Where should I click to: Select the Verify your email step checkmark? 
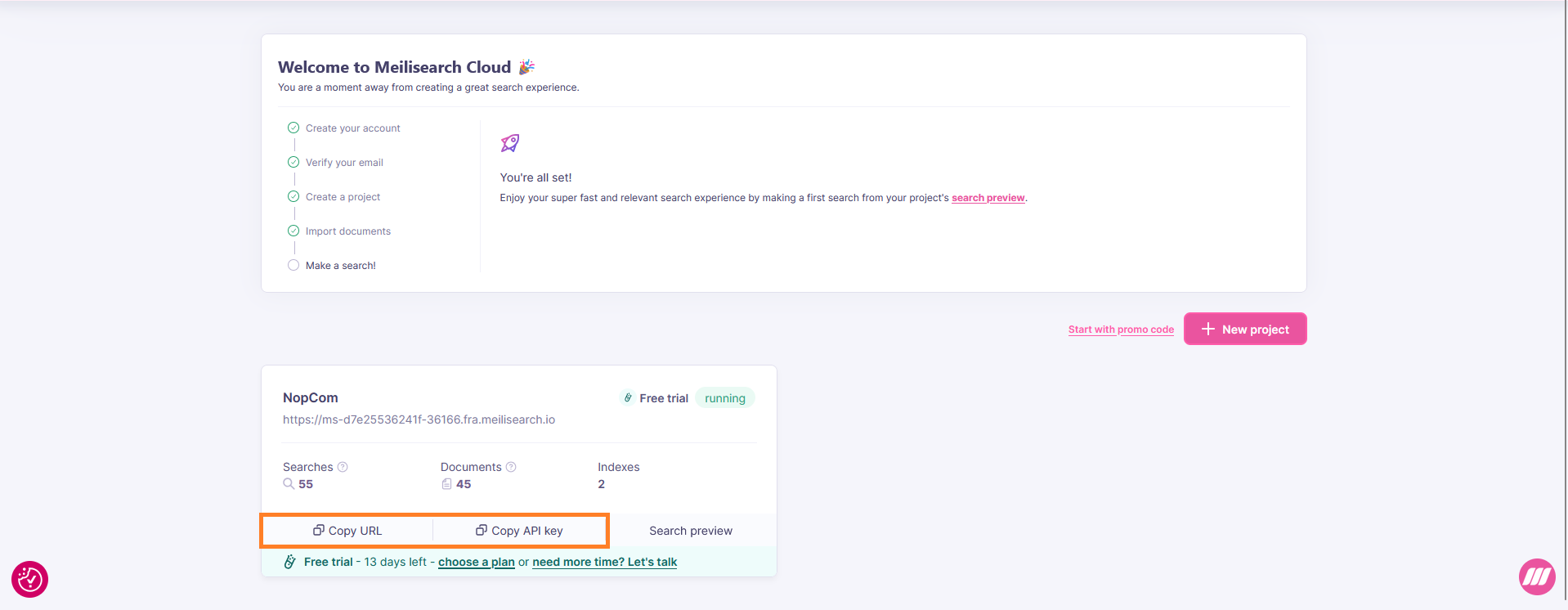pyautogui.click(x=293, y=163)
